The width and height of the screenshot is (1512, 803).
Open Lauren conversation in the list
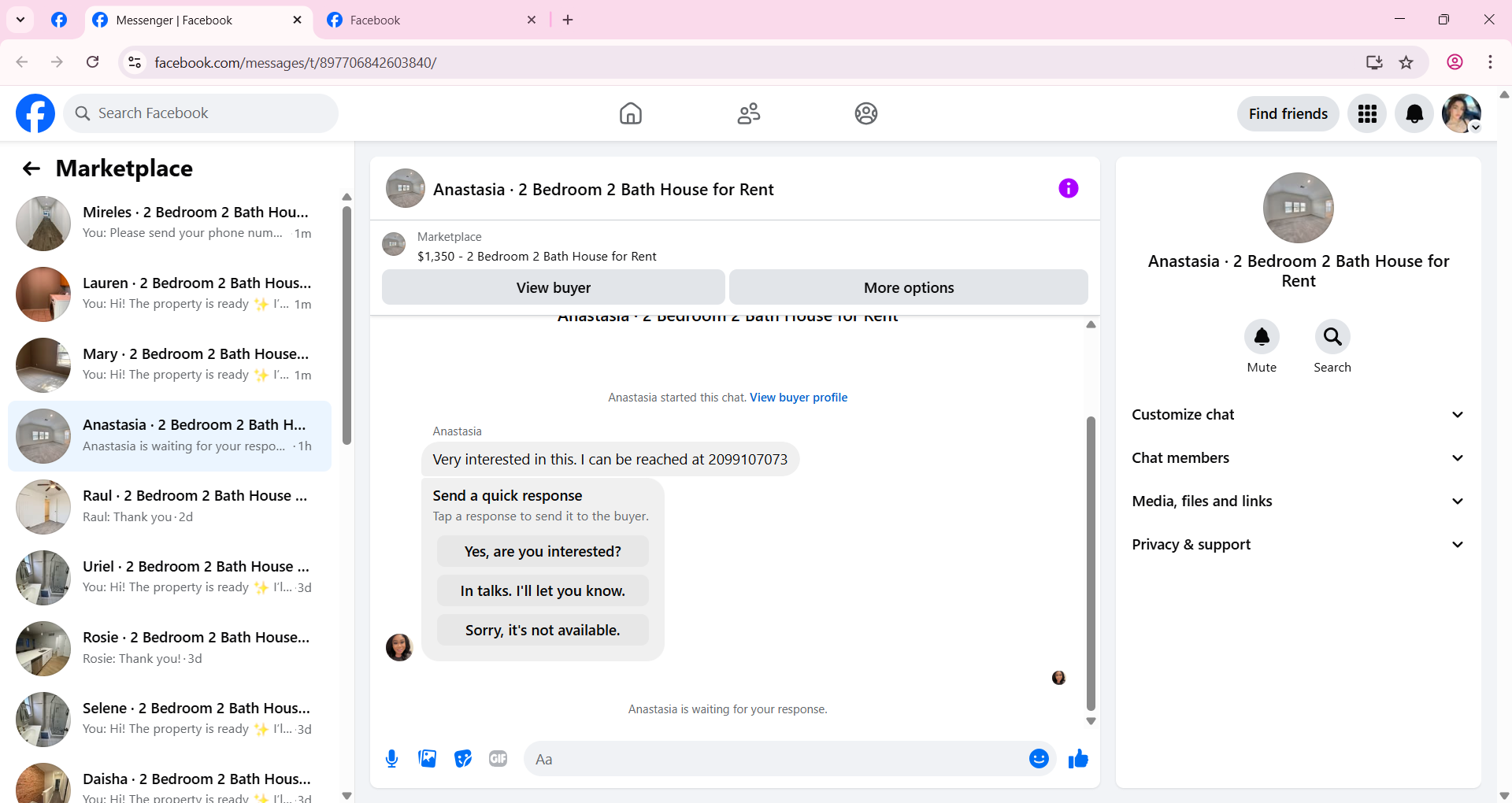(x=169, y=294)
